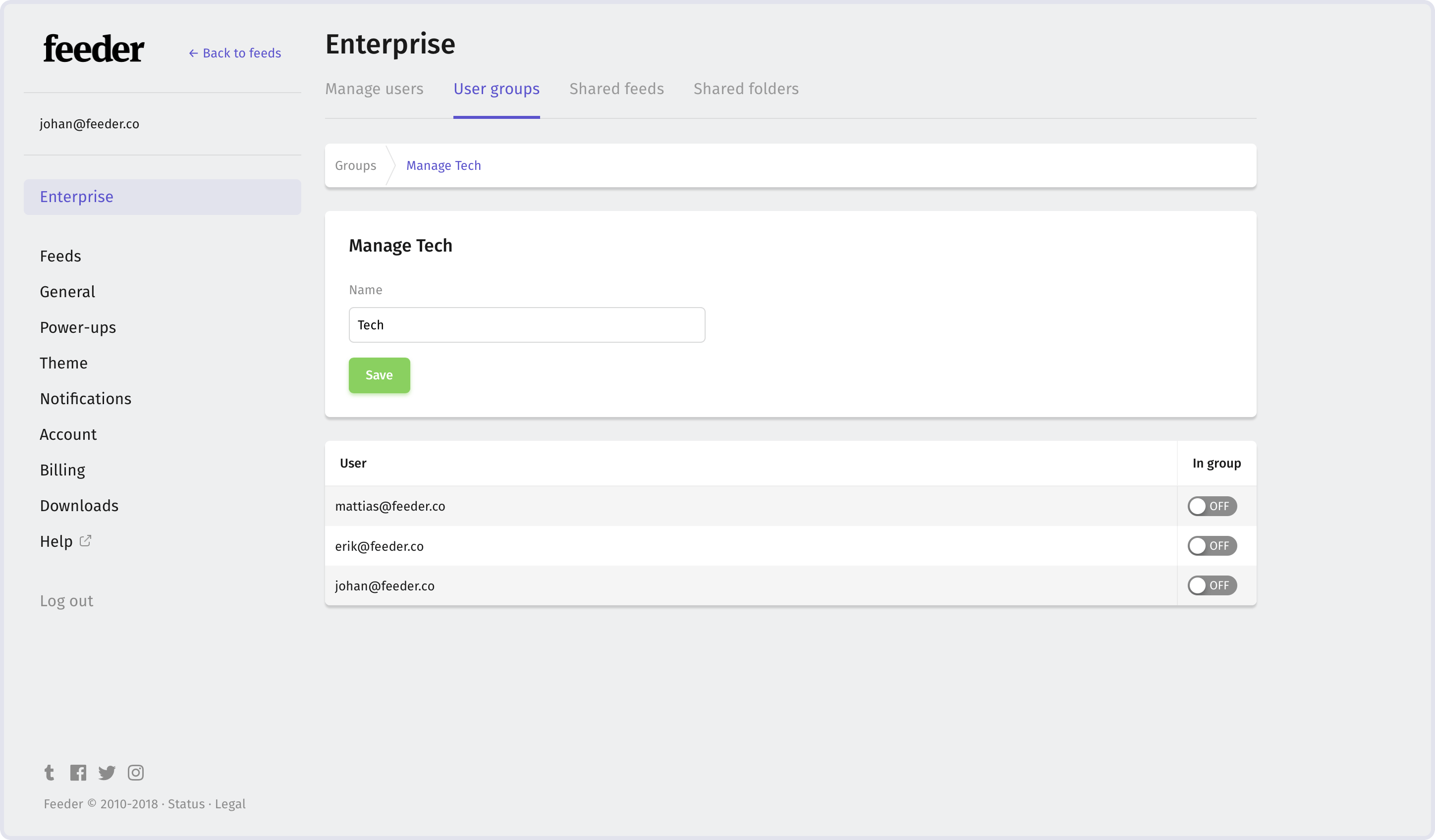Focus the group Name input field
1435x840 pixels.
[527, 325]
